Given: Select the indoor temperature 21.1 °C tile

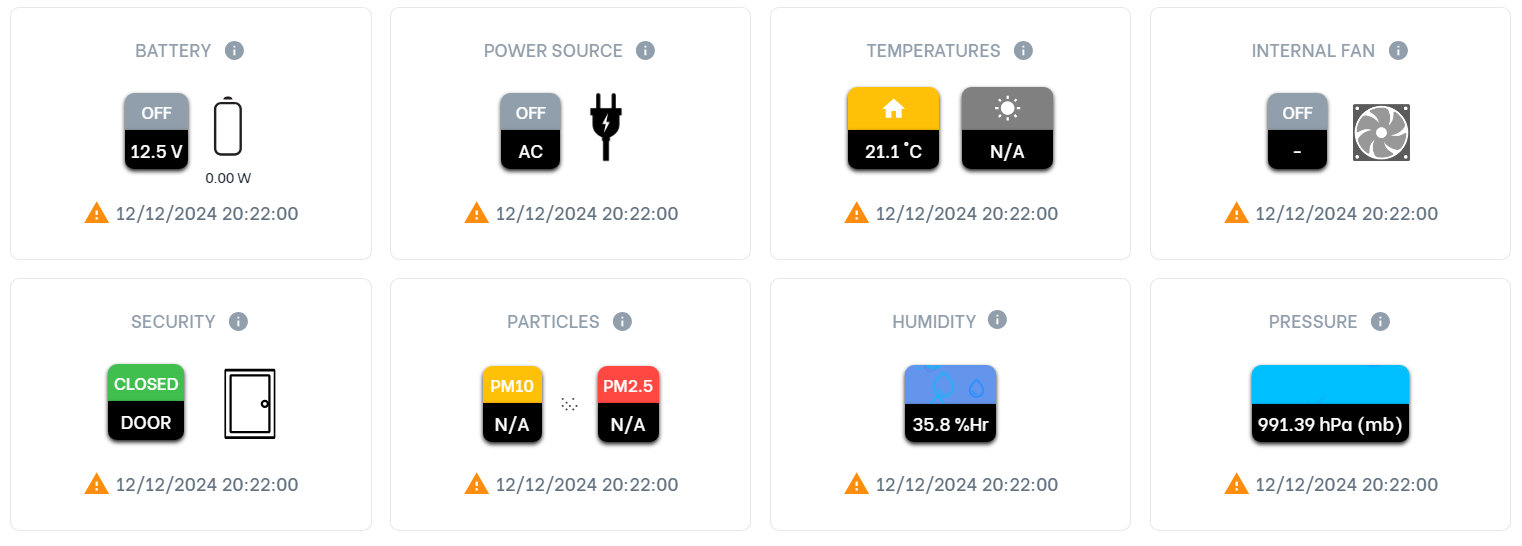Looking at the screenshot, I should [893, 129].
